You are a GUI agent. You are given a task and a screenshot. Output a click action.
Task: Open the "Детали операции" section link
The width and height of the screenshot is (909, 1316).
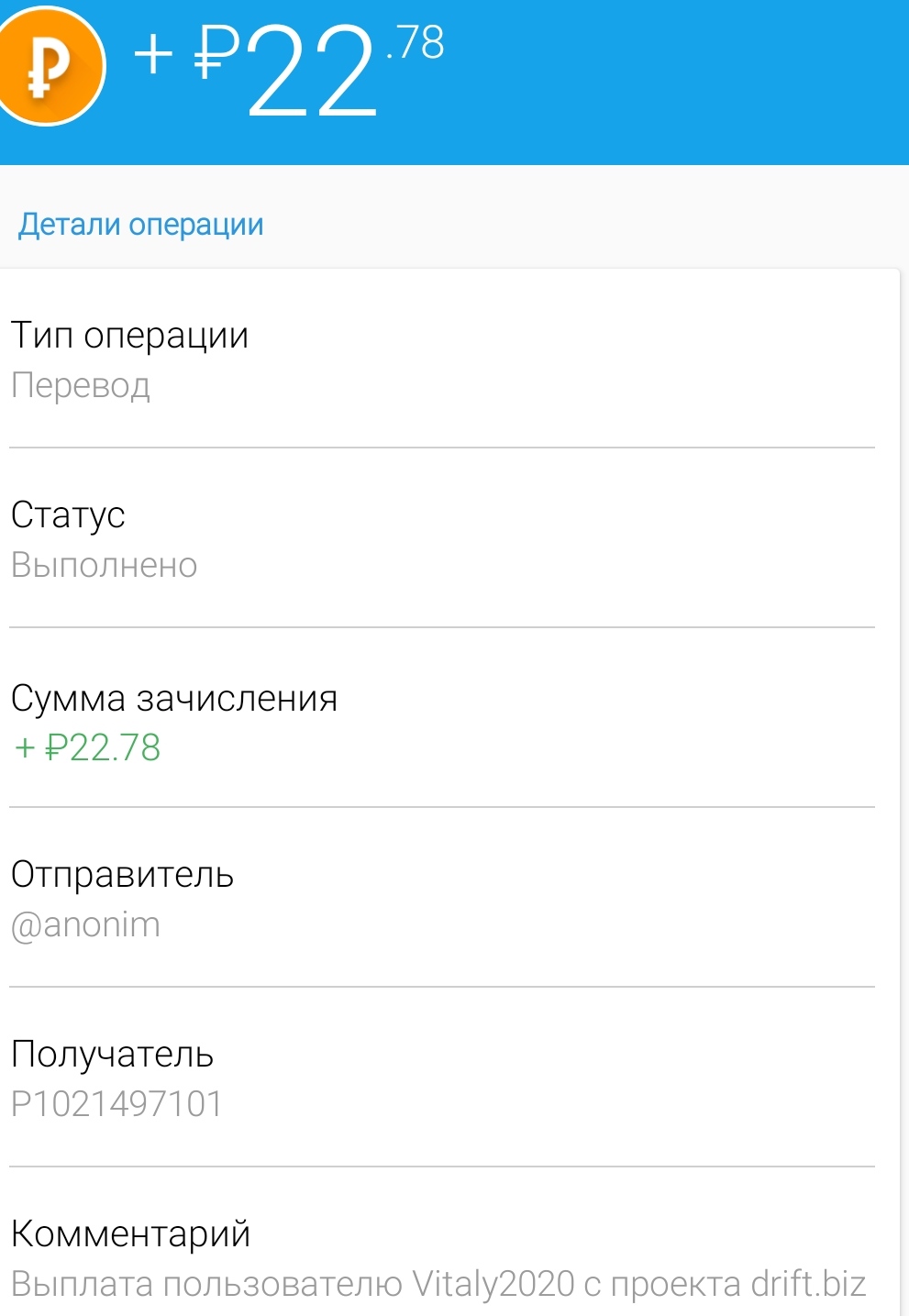[141, 225]
